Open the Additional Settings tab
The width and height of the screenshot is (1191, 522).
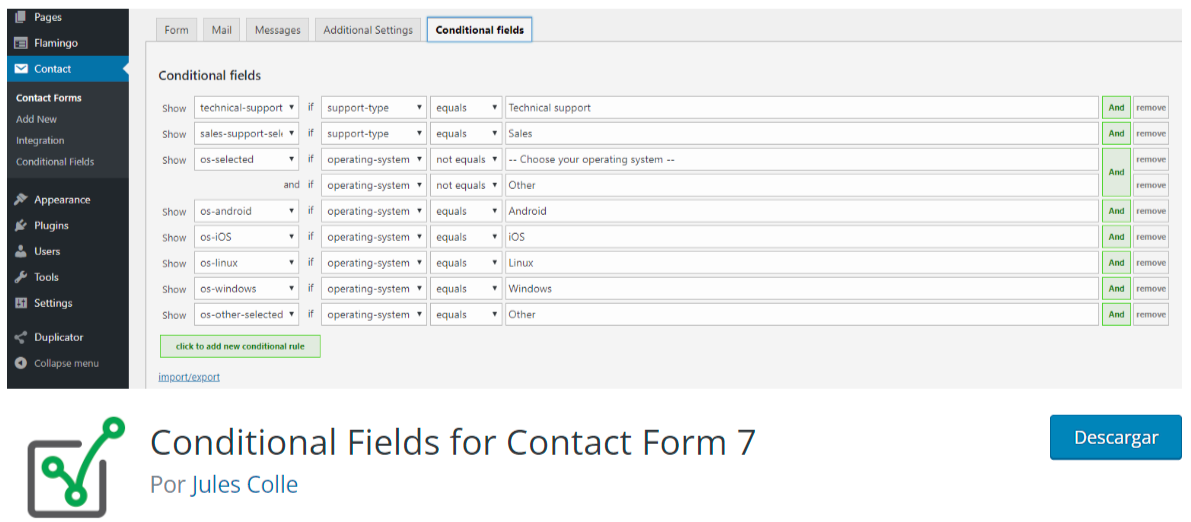point(368,30)
